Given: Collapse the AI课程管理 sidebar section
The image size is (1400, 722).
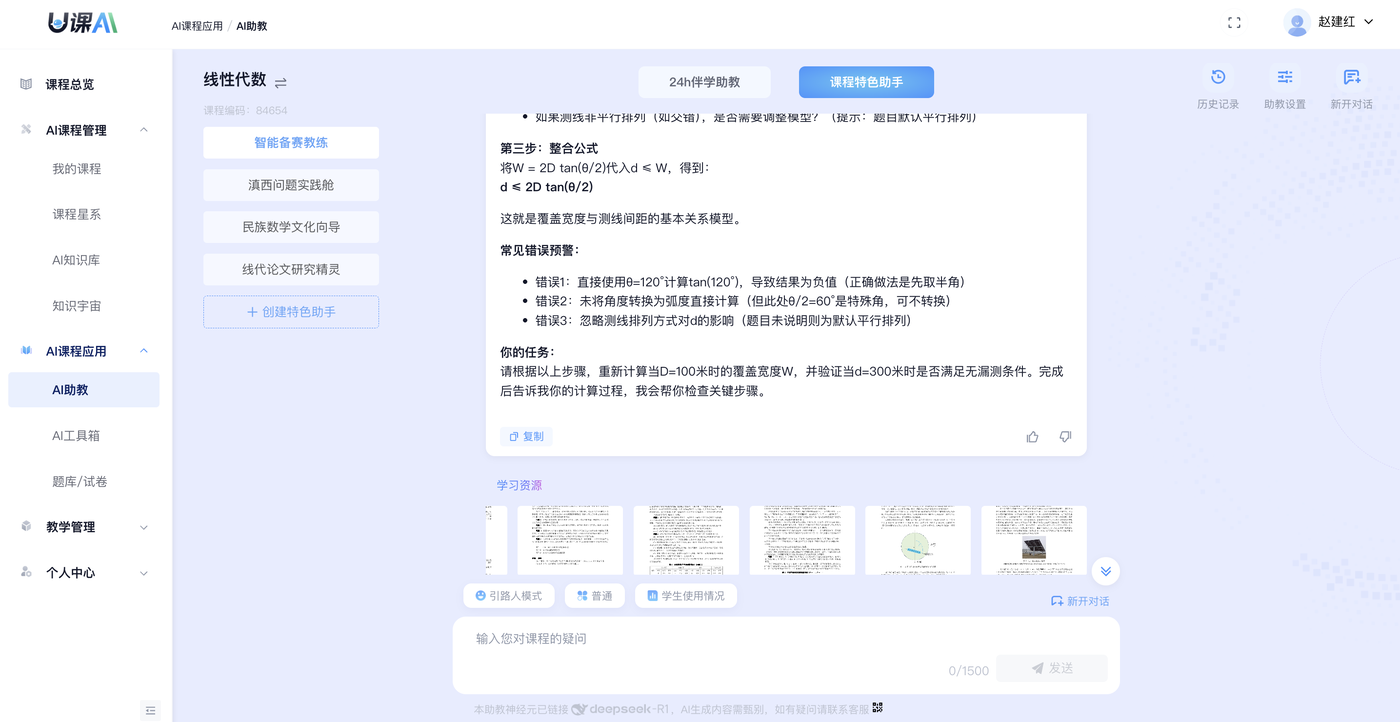Looking at the screenshot, I should click(x=144, y=130).
